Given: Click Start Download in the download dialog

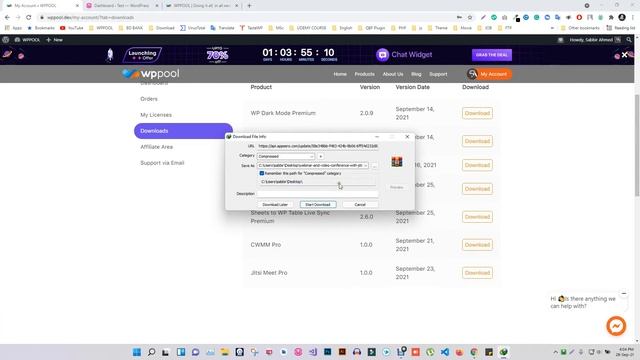Looking at the screenshot, I should click(318, 204).
